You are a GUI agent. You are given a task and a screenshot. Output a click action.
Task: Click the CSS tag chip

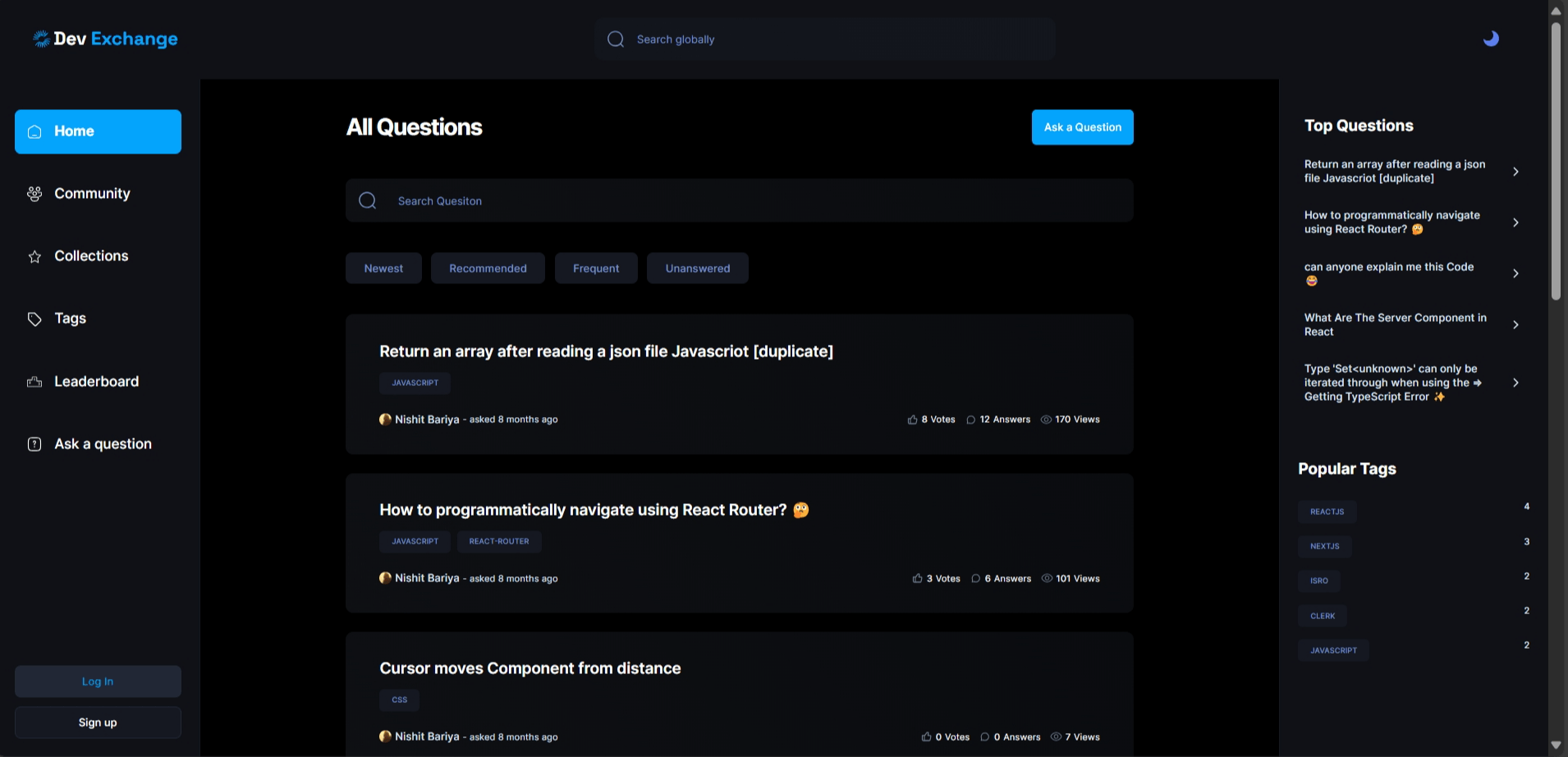pyautogui.click(x=399, y=700)
